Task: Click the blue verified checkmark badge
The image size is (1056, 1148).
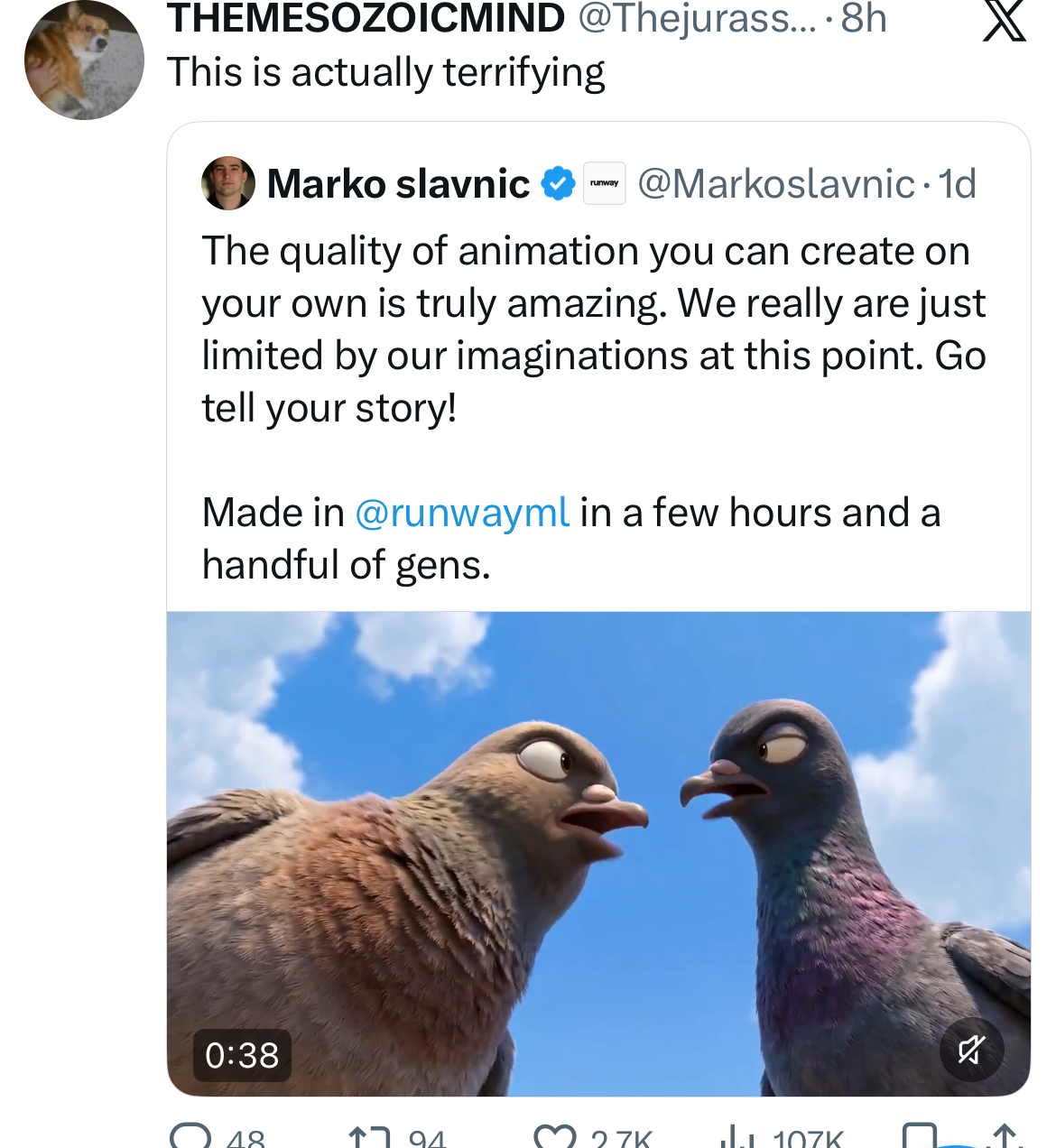Action: [558, 184]
